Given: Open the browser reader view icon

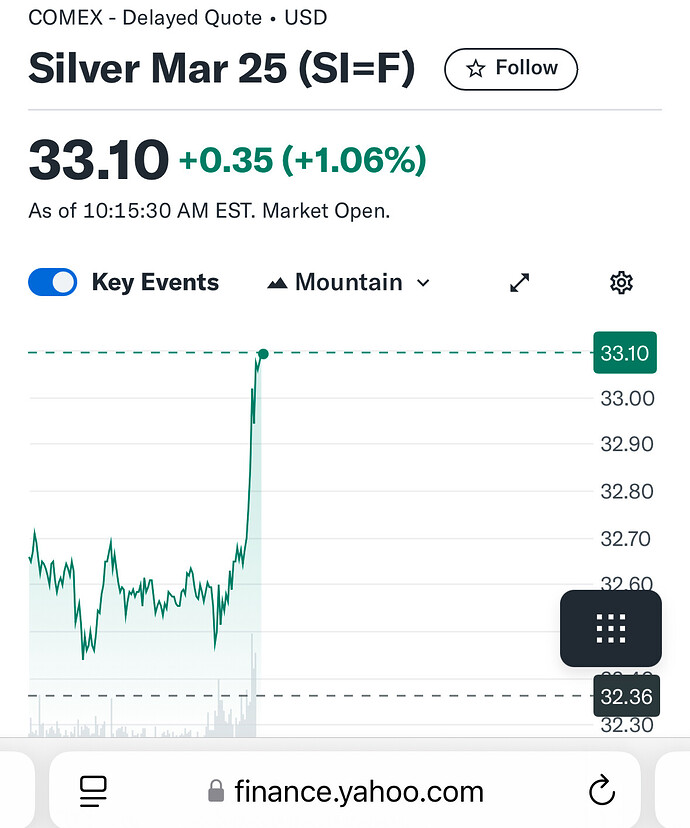Looking at the screenshot, I should point(93,791).
